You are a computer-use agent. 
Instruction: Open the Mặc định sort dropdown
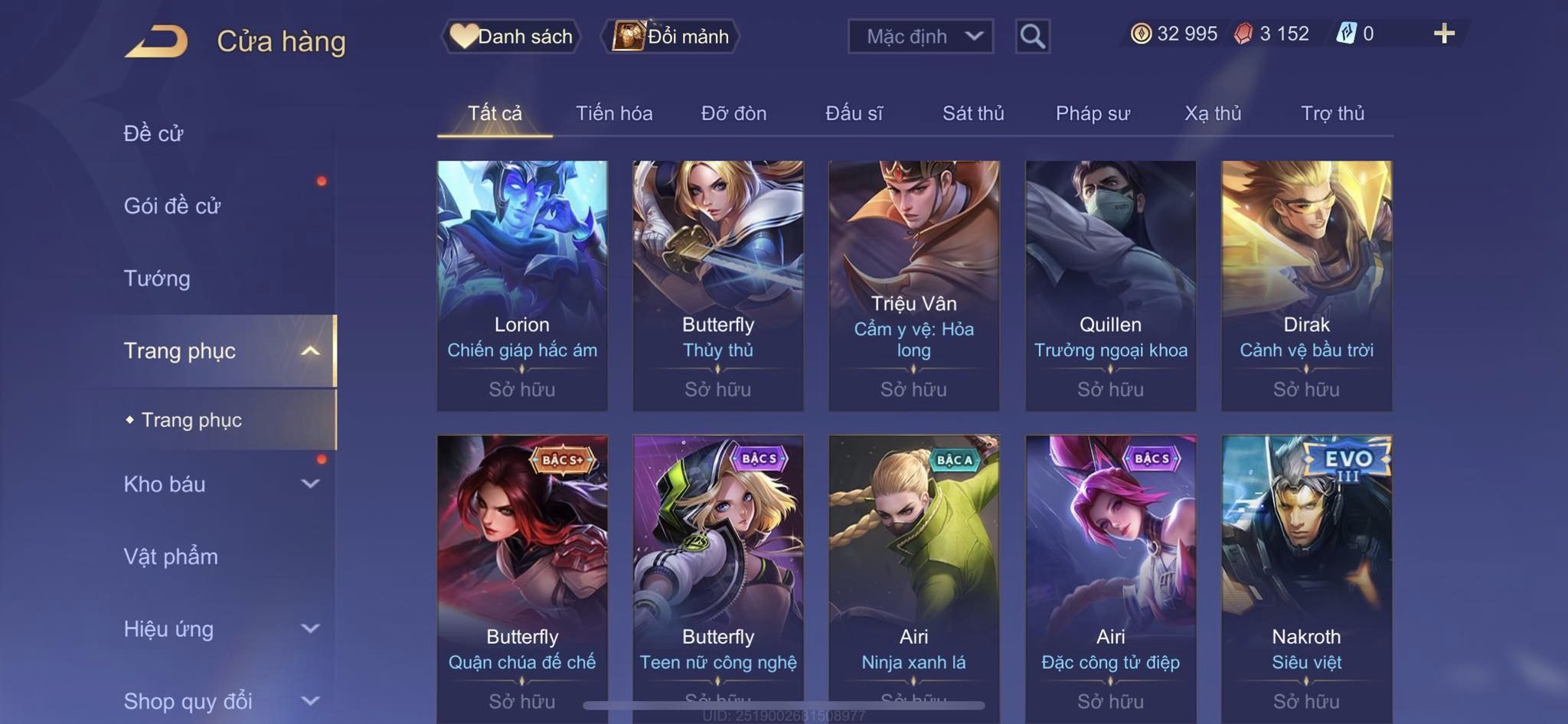tap(921, 36)
